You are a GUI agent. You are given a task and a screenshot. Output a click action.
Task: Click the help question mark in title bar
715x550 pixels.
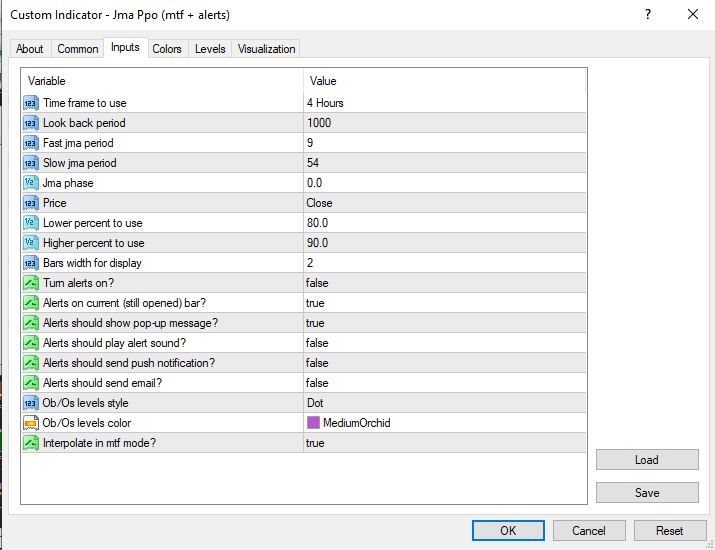pos(648,14)
